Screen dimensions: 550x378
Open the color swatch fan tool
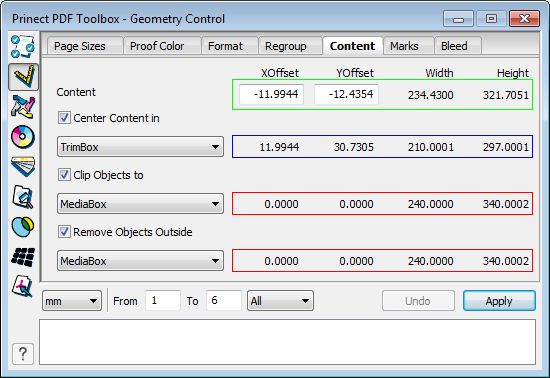point(23,166)
